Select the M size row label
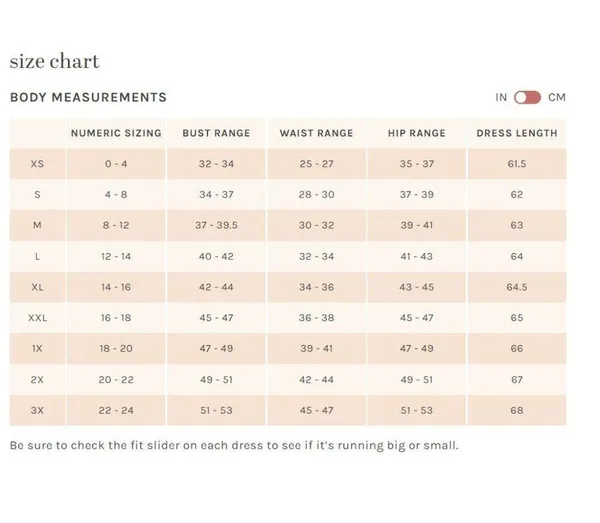Viewport: 600px width, 523px height. [37, 225]
